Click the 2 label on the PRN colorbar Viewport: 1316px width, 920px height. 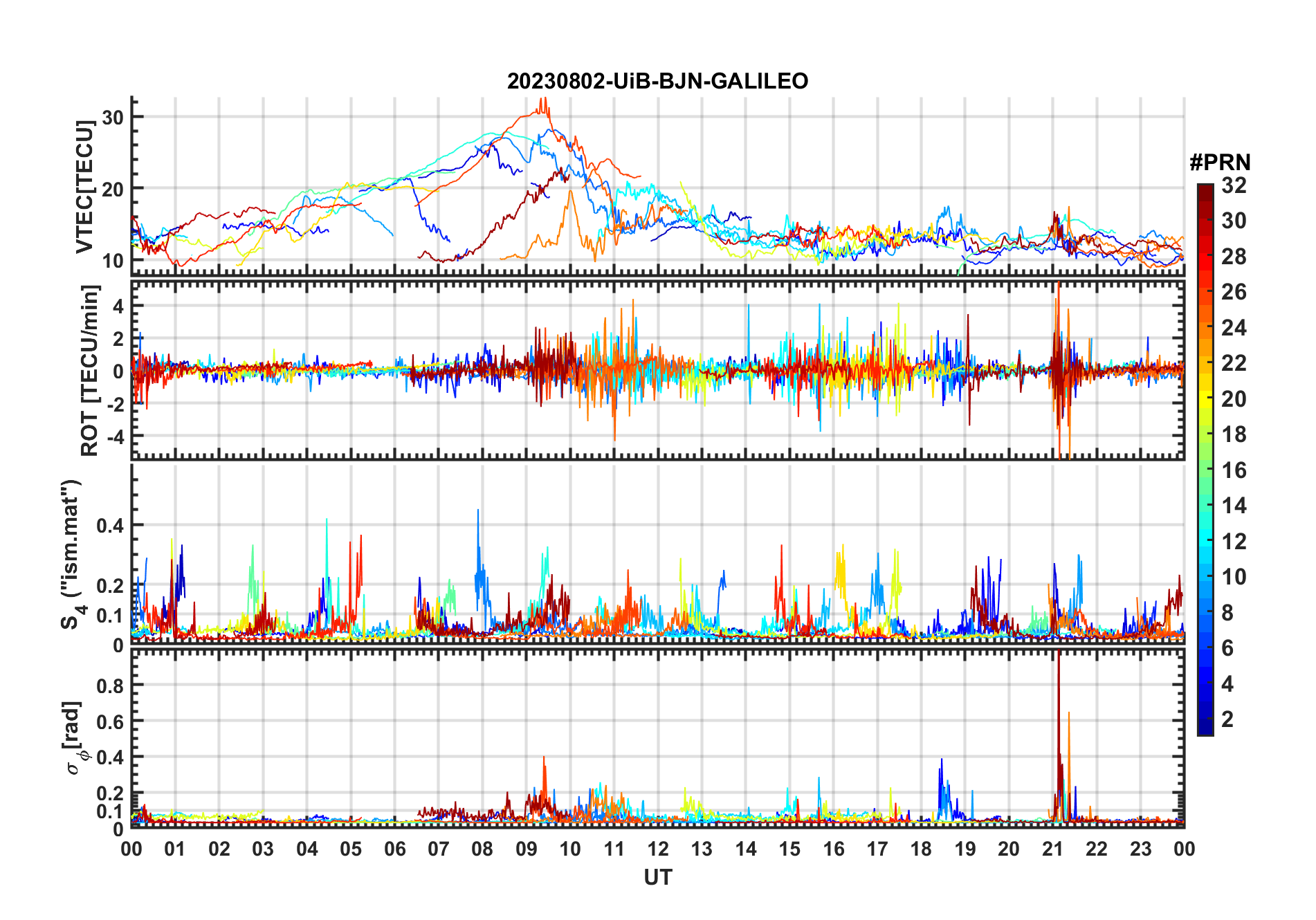(x=1227, y=719)
